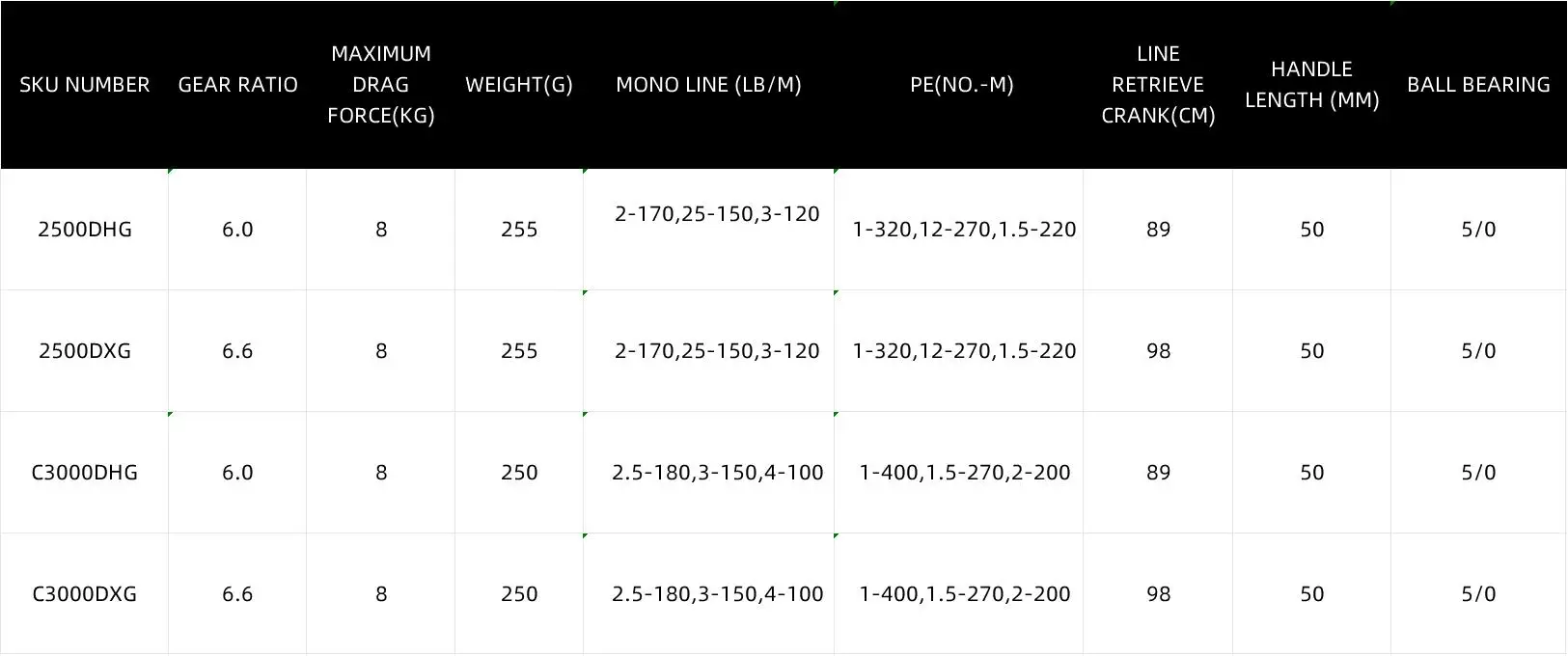Select gear ratio 6.6 for 2500DXG
The width and height of the screenshot is (1568, 656).
pos(237,351)
